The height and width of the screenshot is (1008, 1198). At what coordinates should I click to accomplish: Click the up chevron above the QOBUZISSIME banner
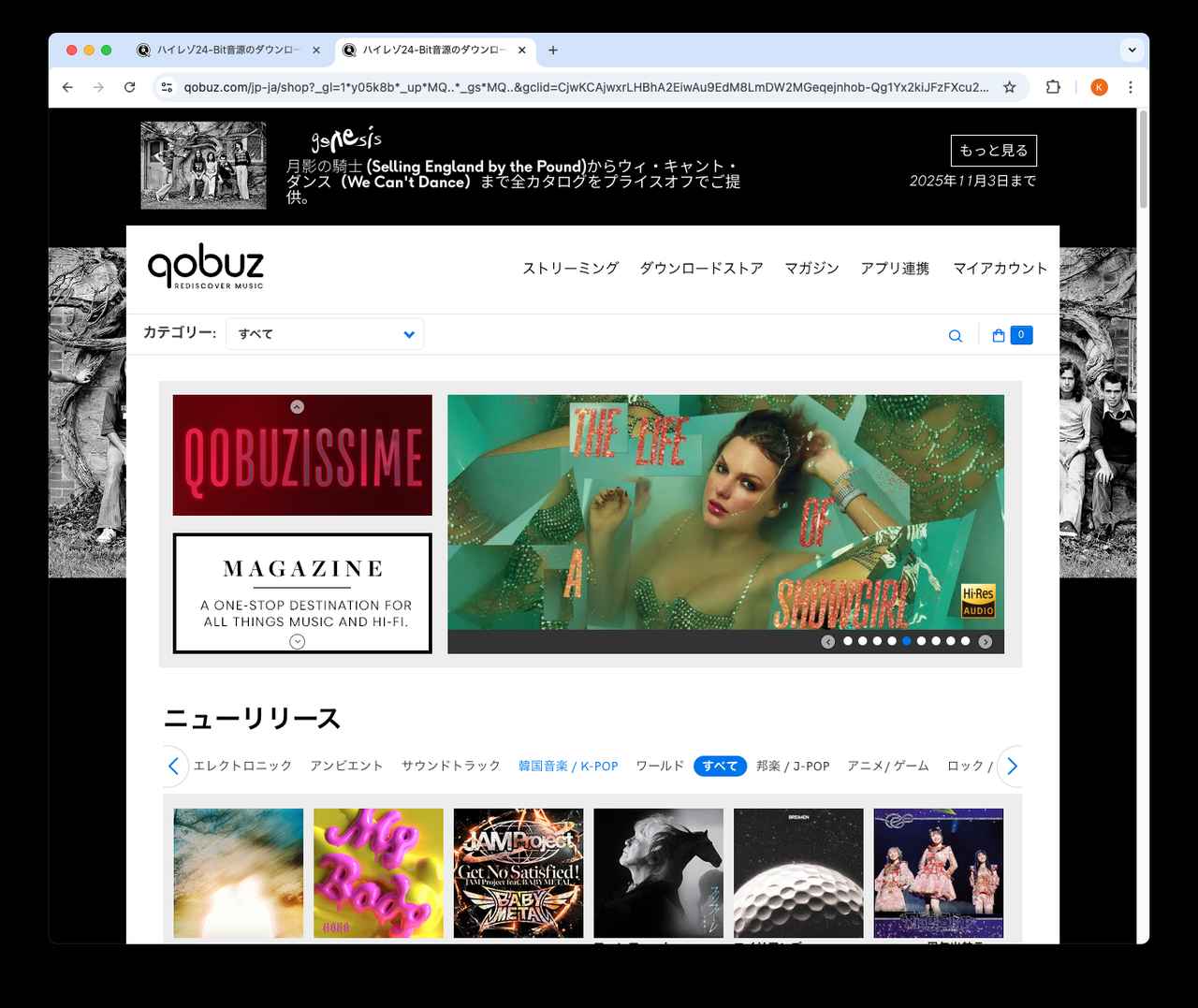pyautogui.click(x=297, y=406)
